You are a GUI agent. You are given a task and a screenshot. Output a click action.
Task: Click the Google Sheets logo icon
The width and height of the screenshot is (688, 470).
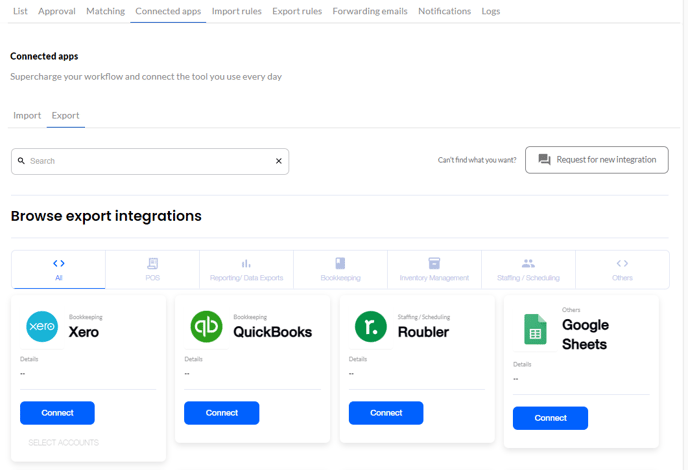(x=535, y=329)
